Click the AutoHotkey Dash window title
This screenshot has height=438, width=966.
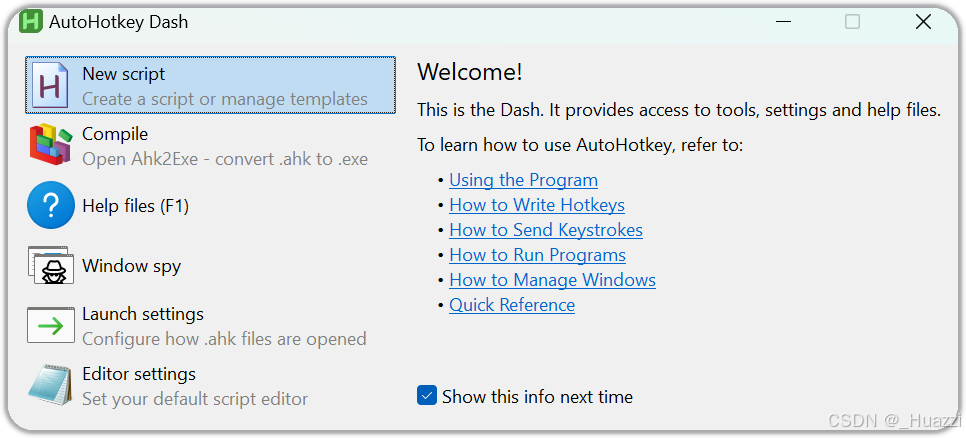118,22
